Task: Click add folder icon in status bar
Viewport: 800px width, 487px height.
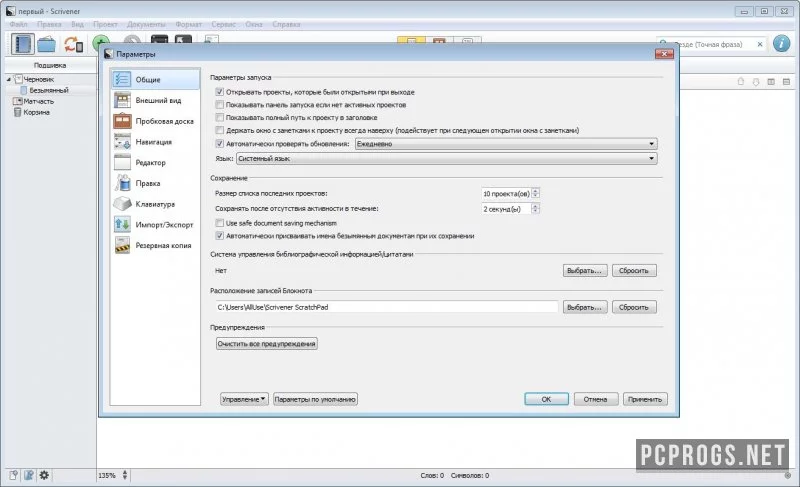Action: tap(29, 475)
